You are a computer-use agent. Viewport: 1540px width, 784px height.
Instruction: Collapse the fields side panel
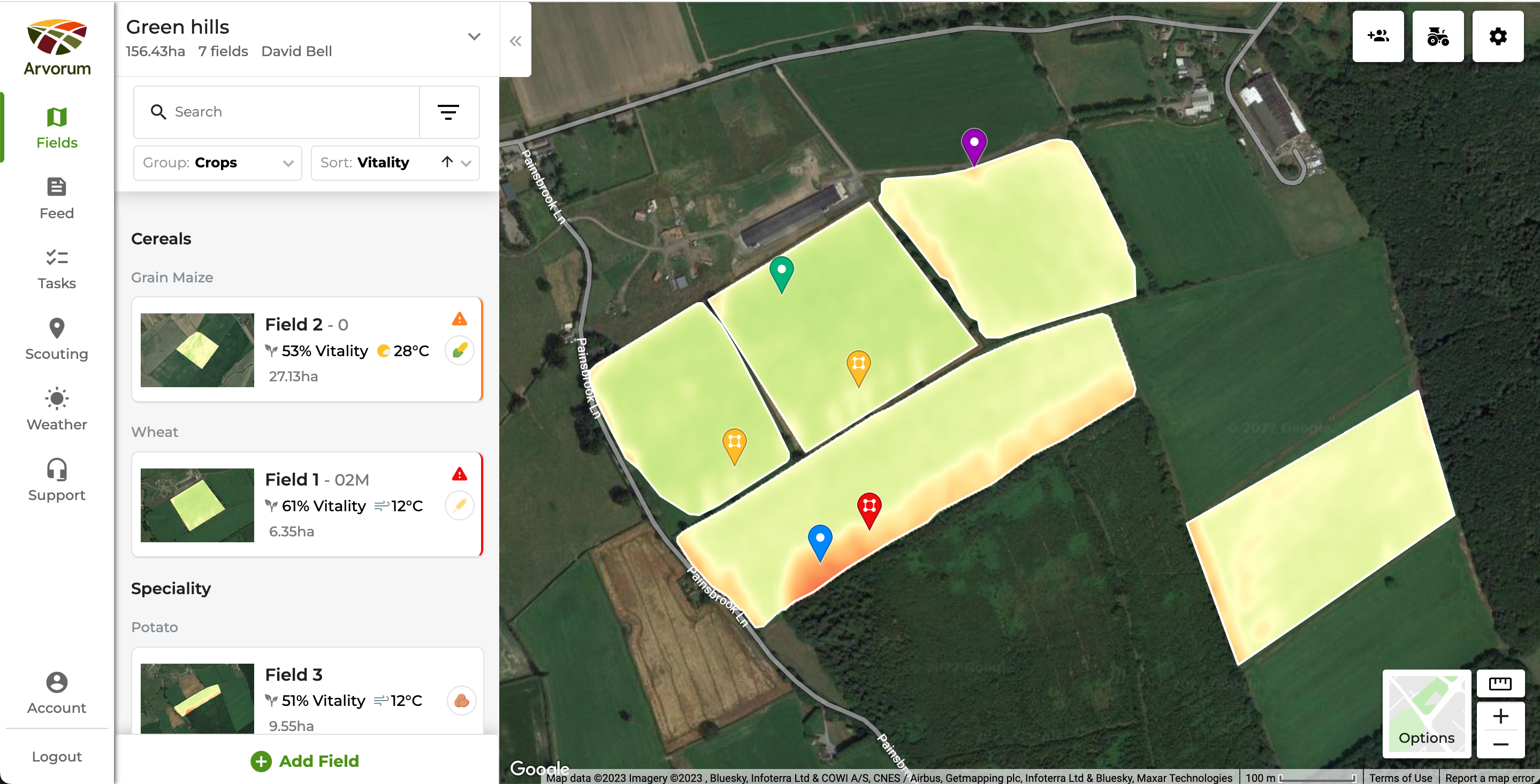(515, 41)
